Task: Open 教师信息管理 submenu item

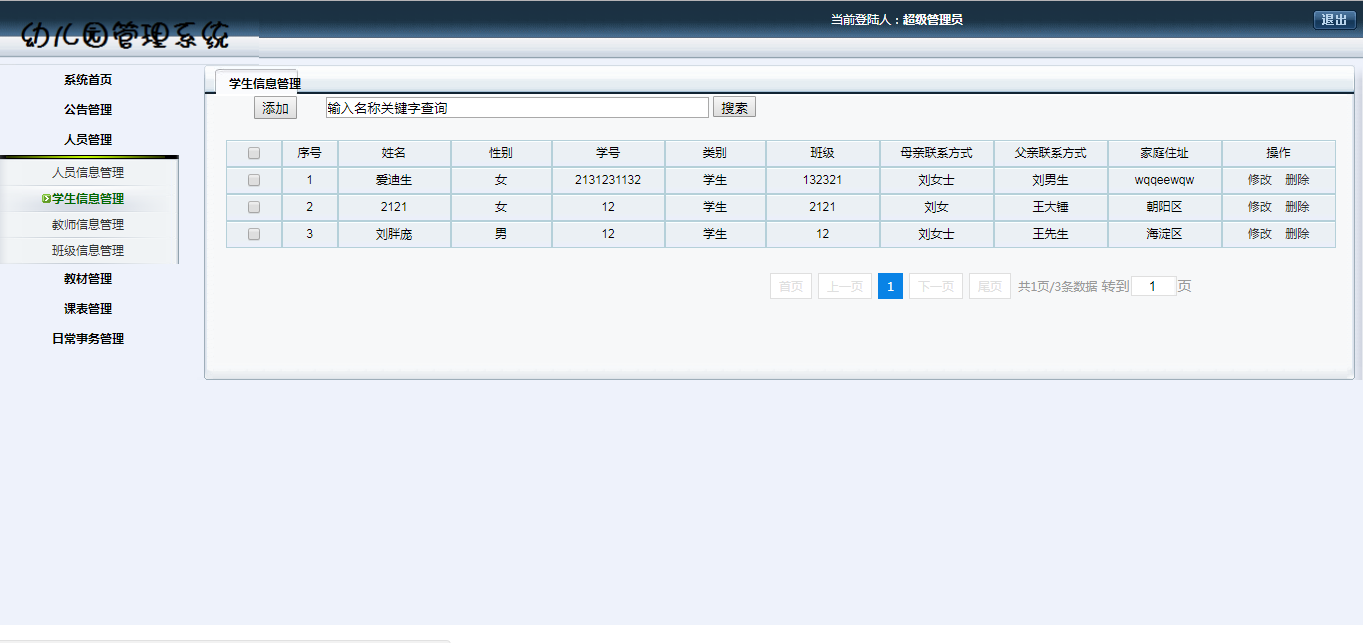Action: (x=88, y=225)
